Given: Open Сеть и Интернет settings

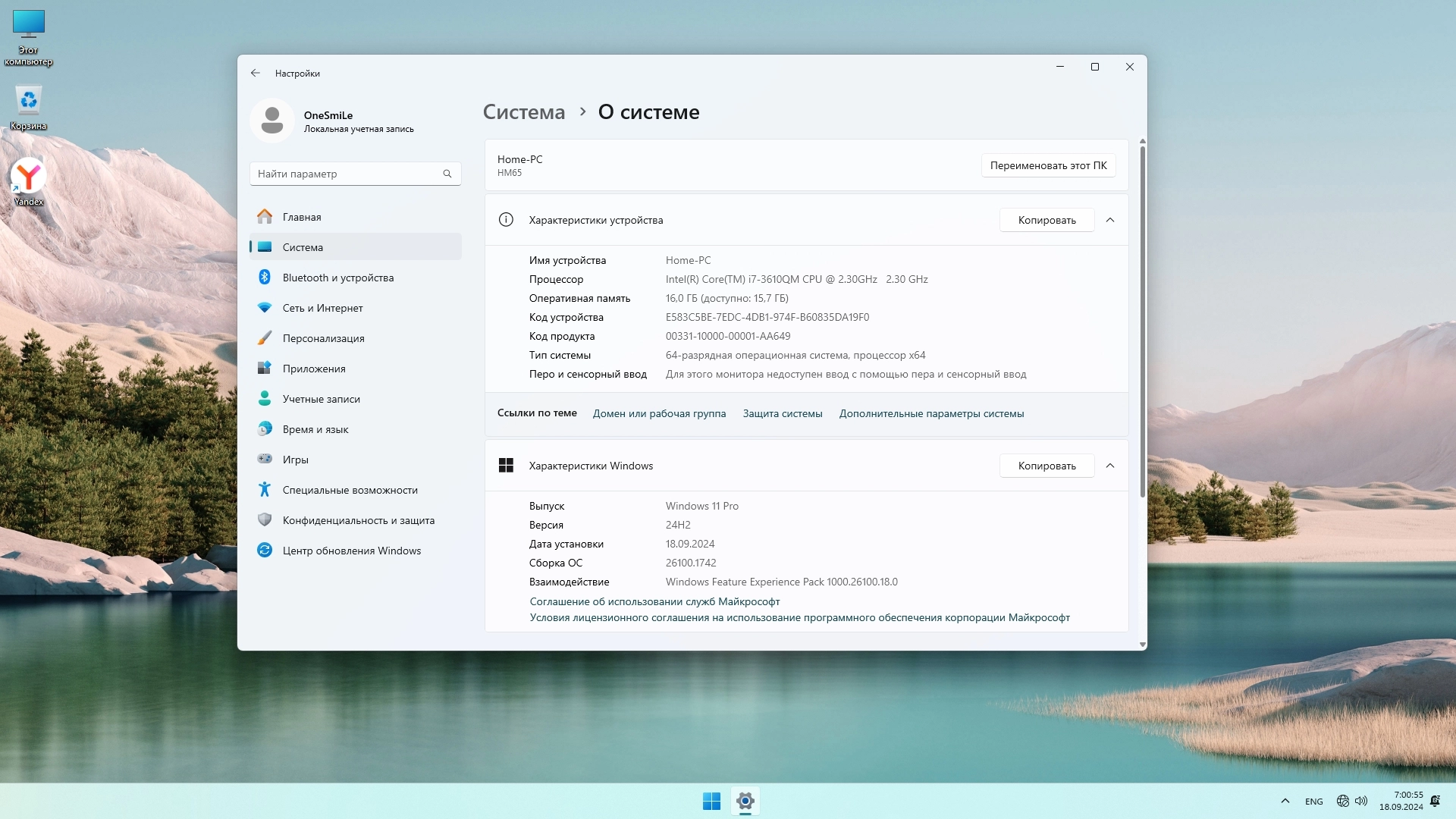Looking at the screenshot, I should [x=322, y=308].
